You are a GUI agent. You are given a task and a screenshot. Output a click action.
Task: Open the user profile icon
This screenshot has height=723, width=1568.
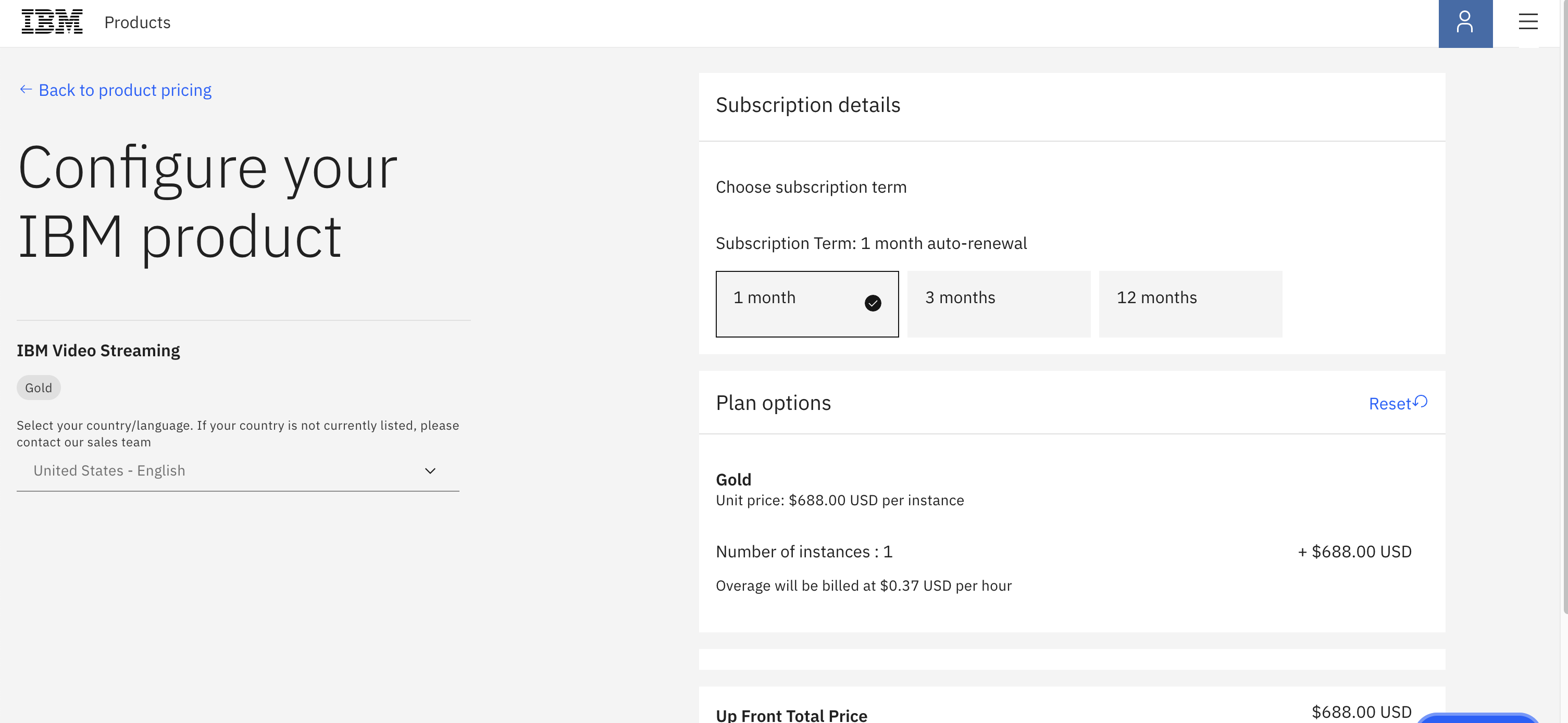tap(1465, 23)
